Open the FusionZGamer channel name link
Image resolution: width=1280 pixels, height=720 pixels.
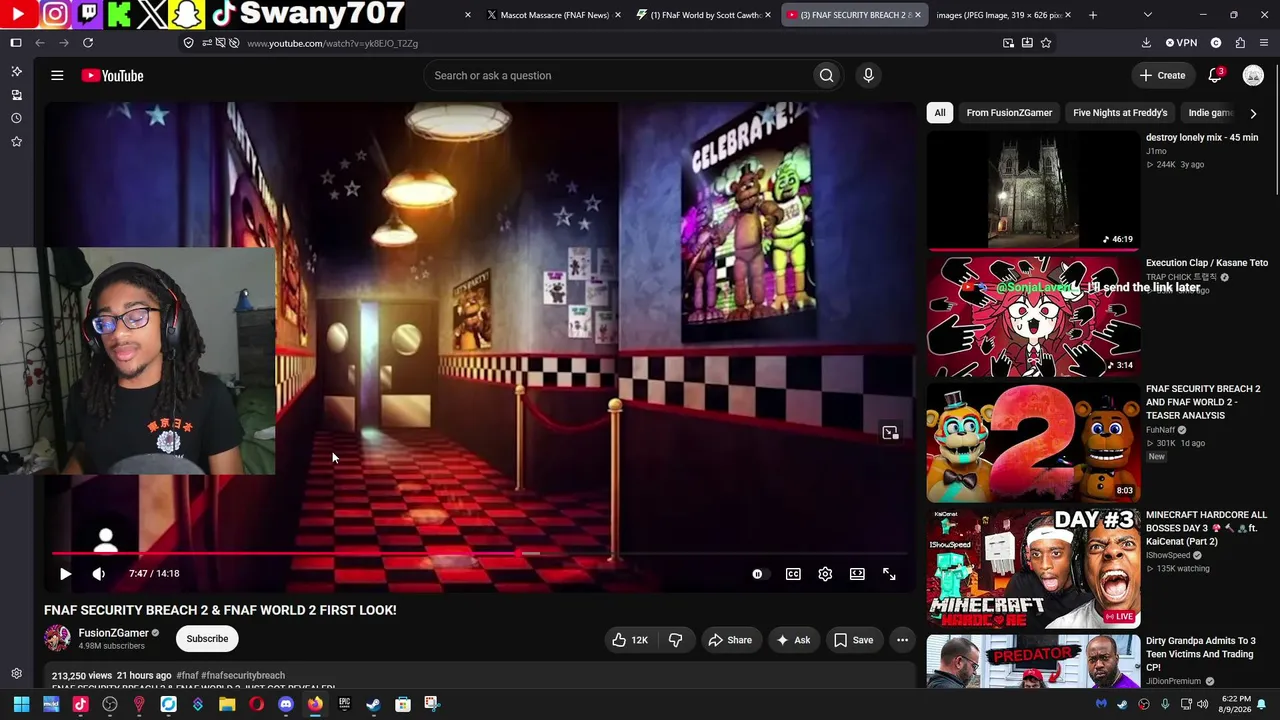point(113,633)
